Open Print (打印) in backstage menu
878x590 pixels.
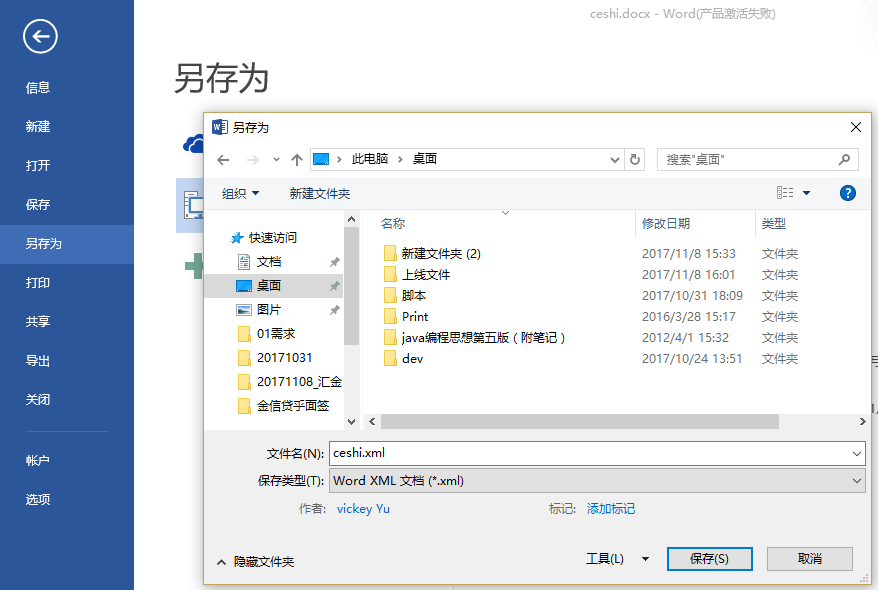click(38, 283)
